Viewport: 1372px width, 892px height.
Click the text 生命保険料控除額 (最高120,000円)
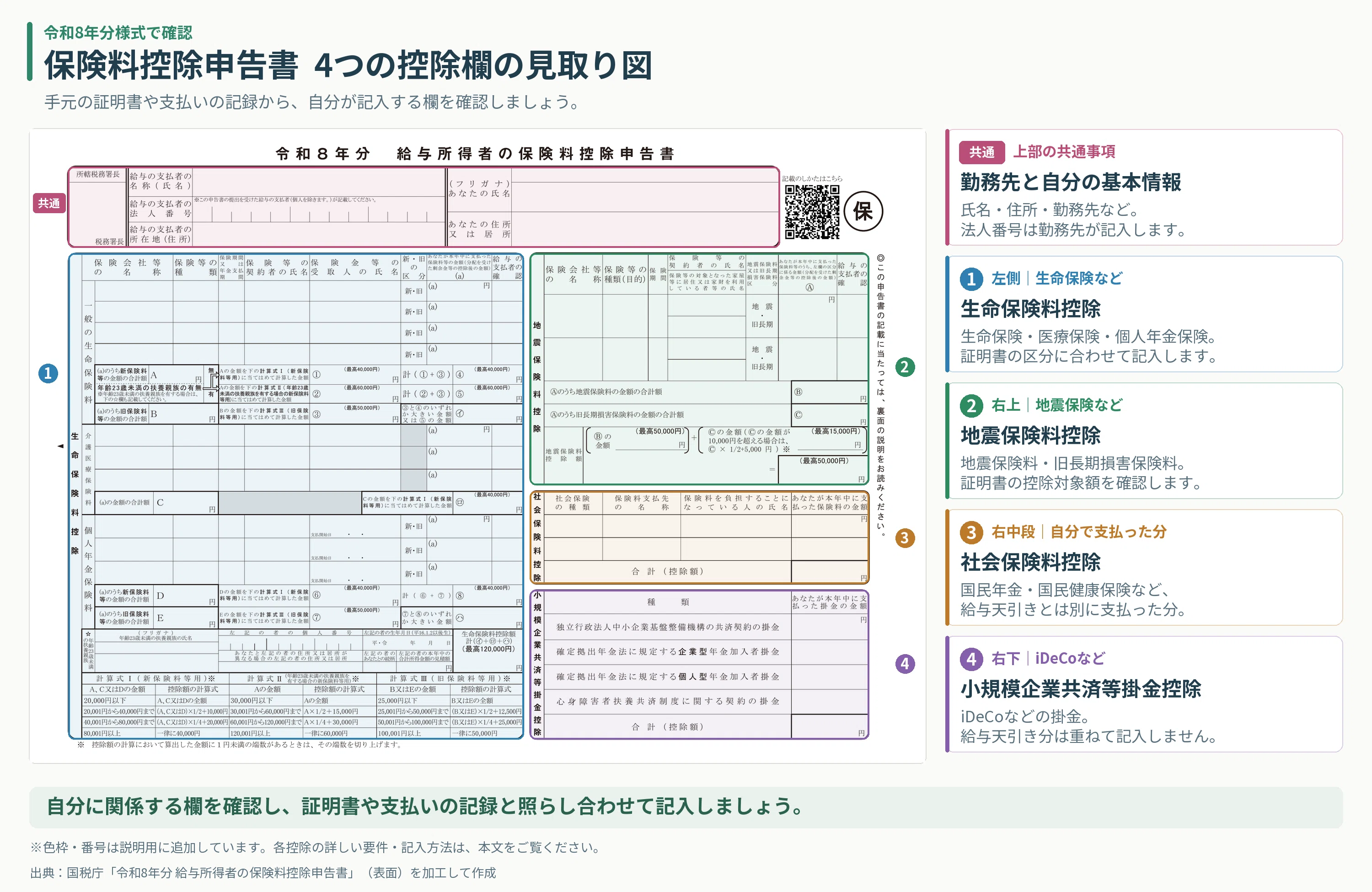point(488,641)
